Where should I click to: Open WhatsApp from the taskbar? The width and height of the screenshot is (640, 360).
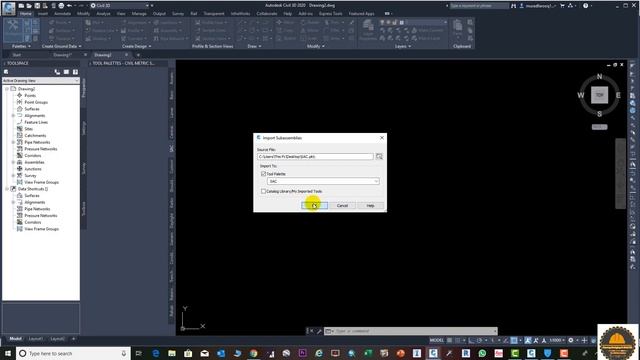pyautogui.click(x=482, y=353)
